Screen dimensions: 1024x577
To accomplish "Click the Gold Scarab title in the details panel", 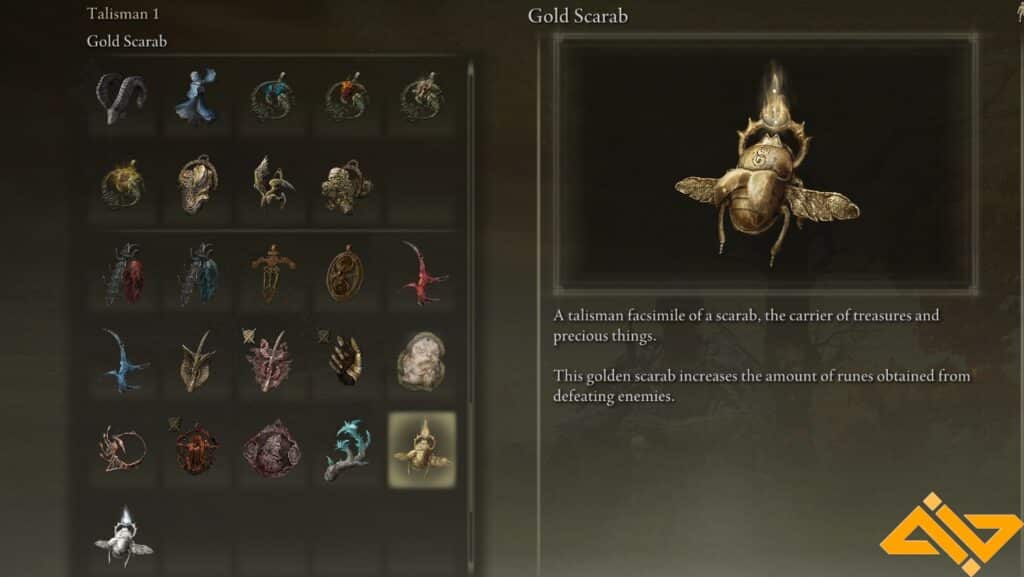I will click(578, 16).
